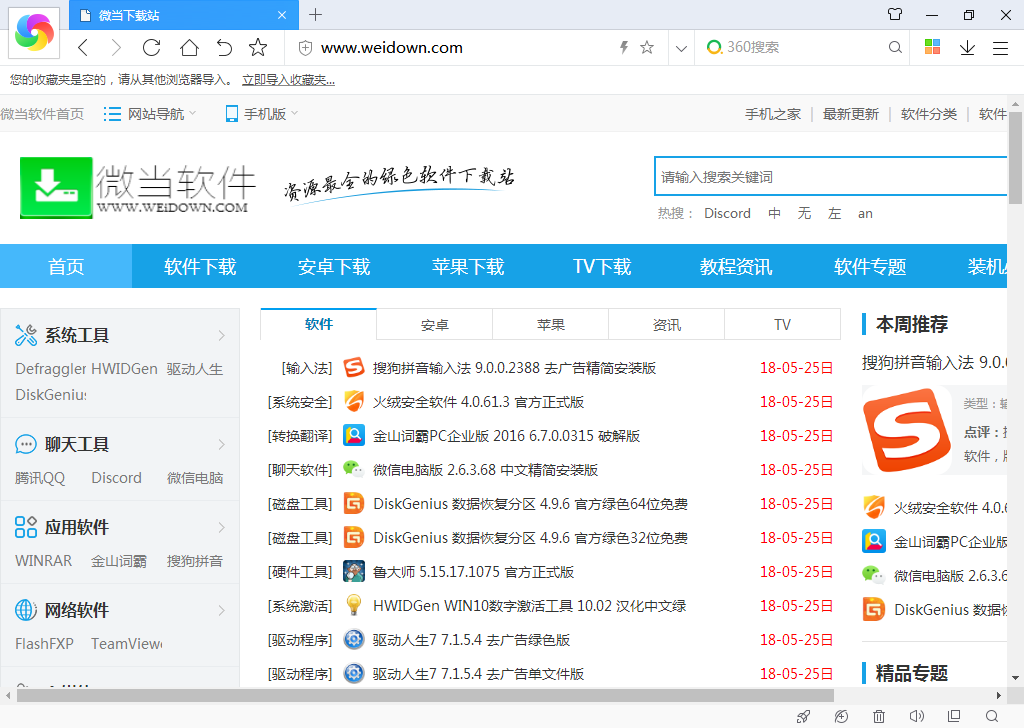
Task: Click the rocket accelerator icon in status bar
Action: pyautogui.click(x=803, y=716)
